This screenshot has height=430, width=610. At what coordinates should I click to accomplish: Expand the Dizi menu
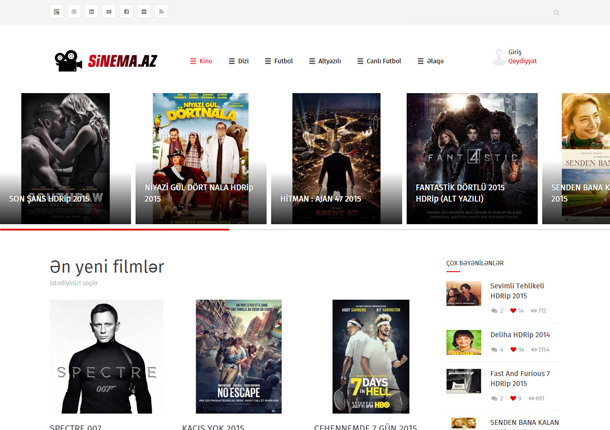pos(238,61)
